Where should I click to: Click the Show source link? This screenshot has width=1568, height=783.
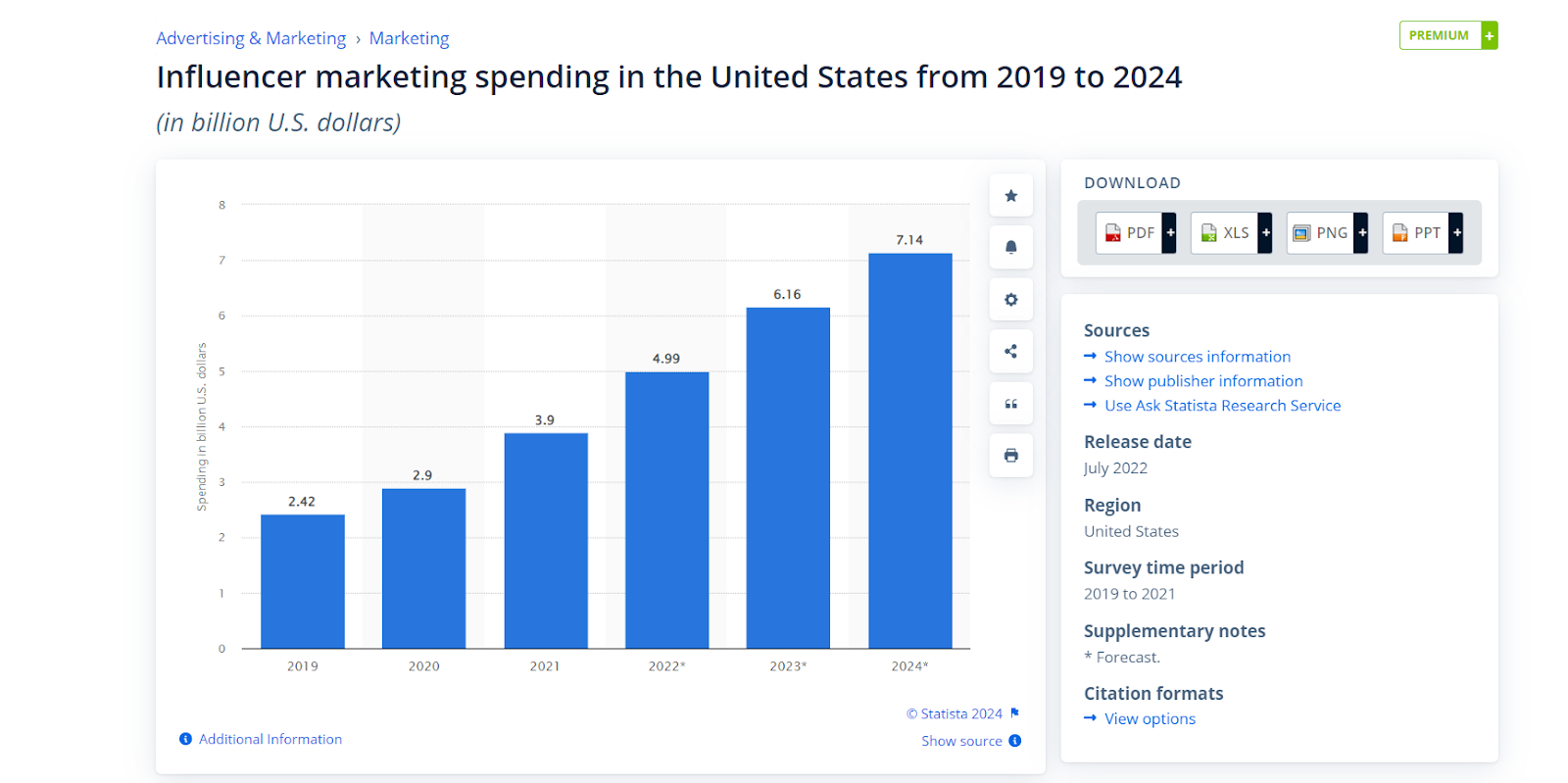pos(961,741)
